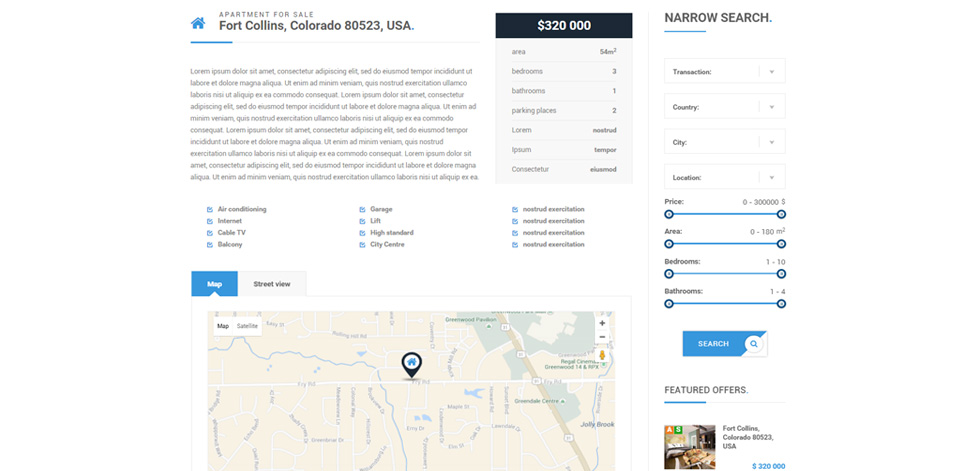Image resolution: width=980 pixels, height=471 pixels.
Task: Click the Lorem nostrud row
Action: point(564,130)
